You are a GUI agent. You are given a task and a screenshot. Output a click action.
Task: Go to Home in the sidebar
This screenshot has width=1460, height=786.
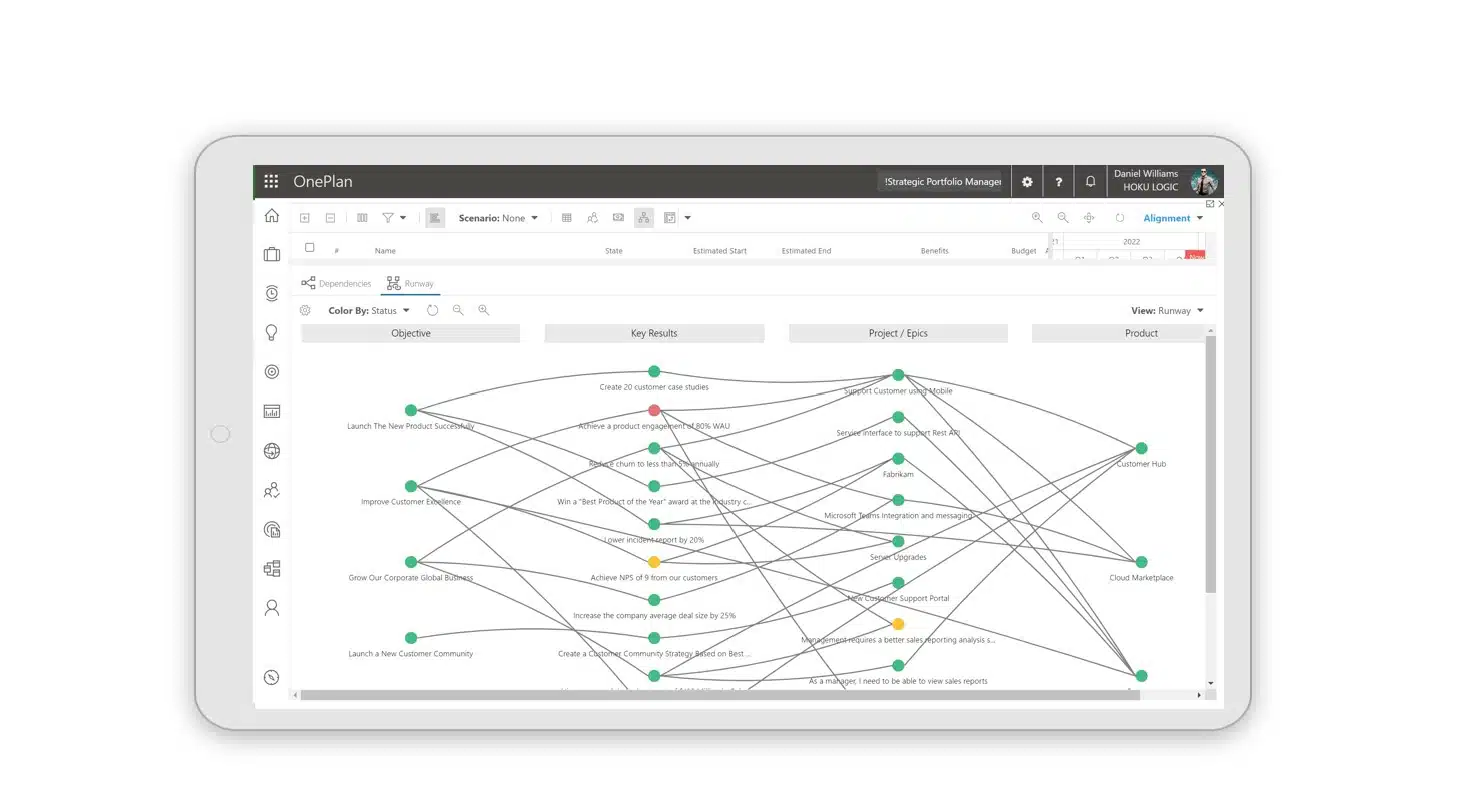271,216
